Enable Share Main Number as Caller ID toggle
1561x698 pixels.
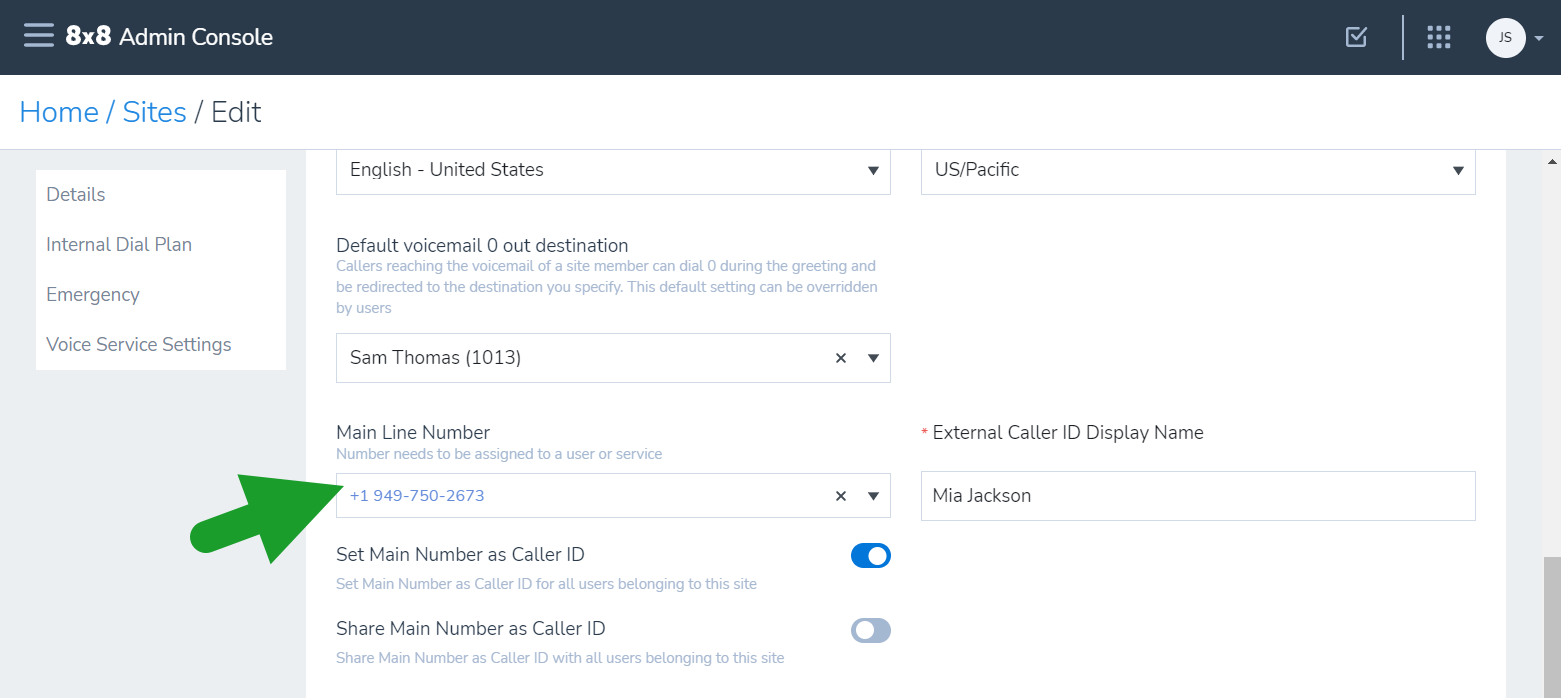(x=871, y=630)
